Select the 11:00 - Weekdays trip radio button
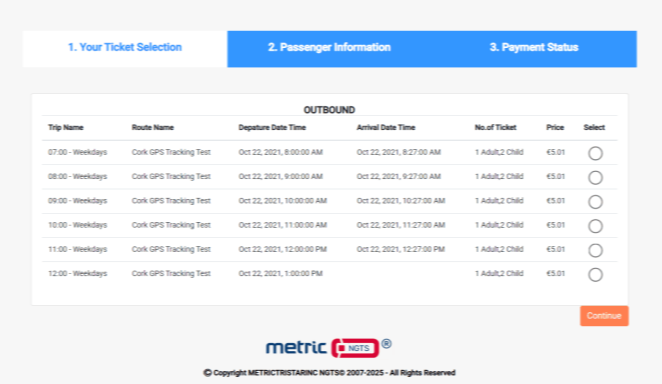Viewport: 662px width, 384px height. tap(595, 250)
